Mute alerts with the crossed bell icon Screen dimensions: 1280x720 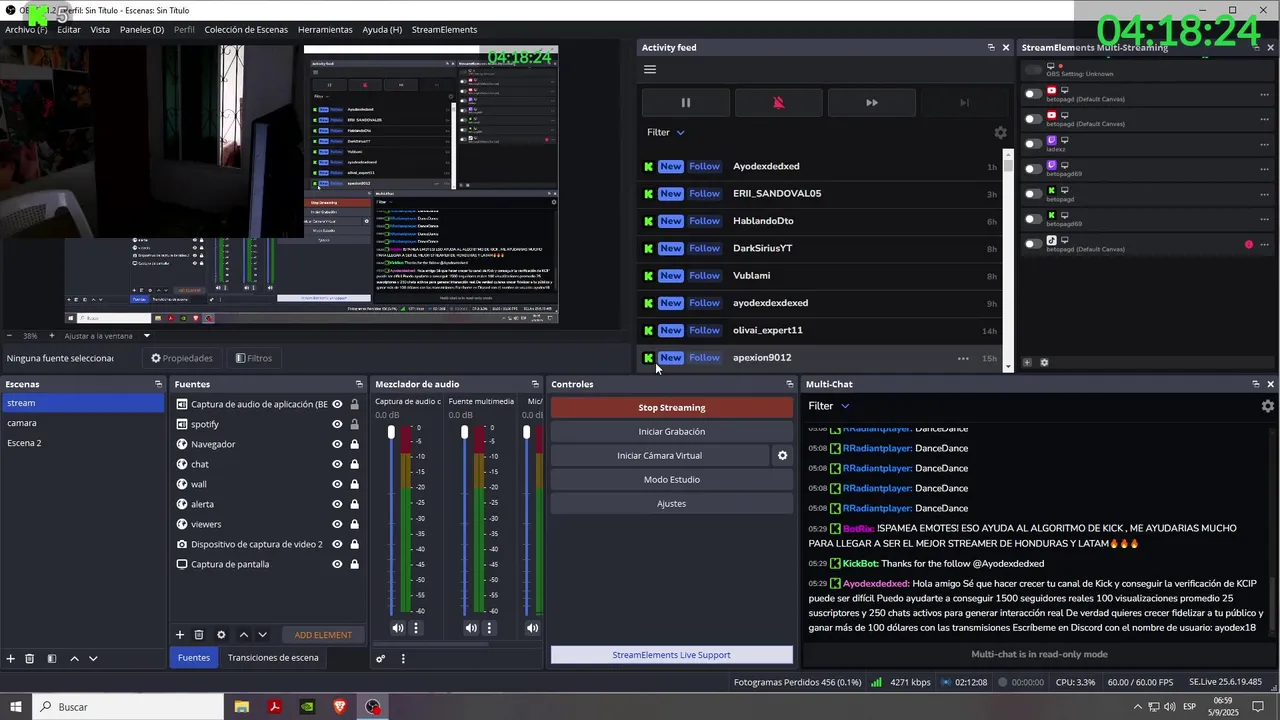(x=778, y=102)
